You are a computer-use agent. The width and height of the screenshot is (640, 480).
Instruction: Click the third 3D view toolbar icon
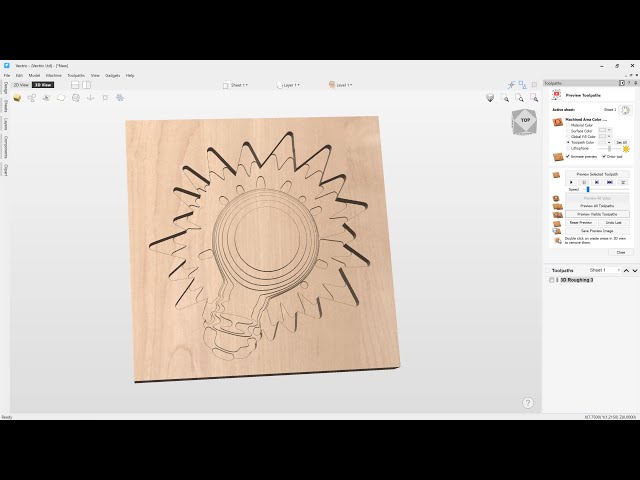pos(46,98)
